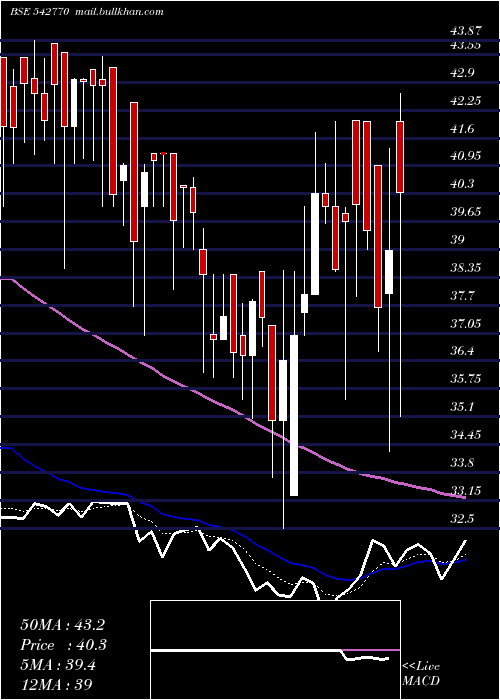Click the 39.65 price axis label
Viewport: 500px width, 700px height.
[x=466, y=211]
